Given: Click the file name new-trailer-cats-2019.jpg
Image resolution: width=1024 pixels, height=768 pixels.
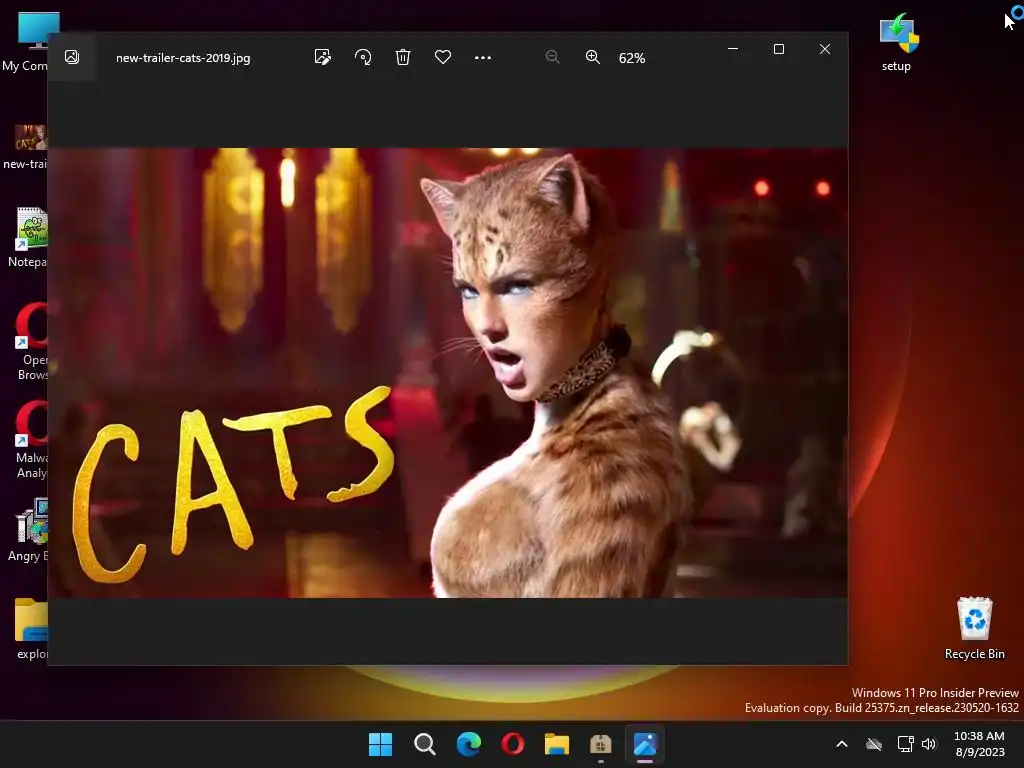Looking at the screenshot, I should 183,57.
